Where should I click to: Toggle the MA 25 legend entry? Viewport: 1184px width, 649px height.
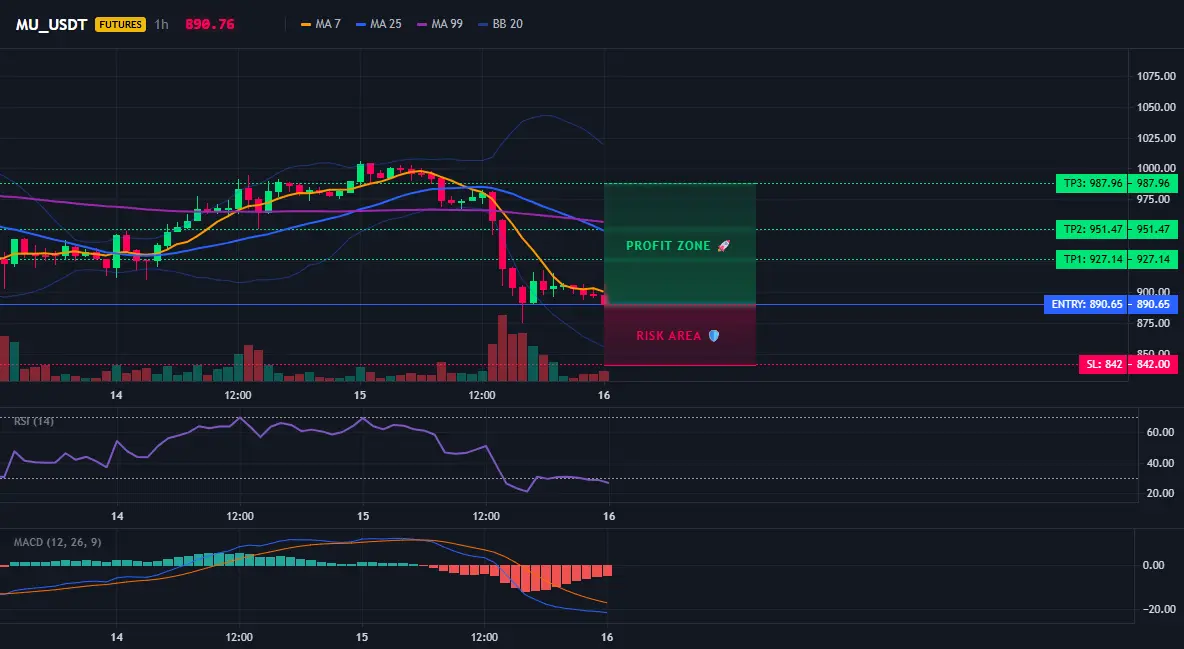[x=378, y=24]
